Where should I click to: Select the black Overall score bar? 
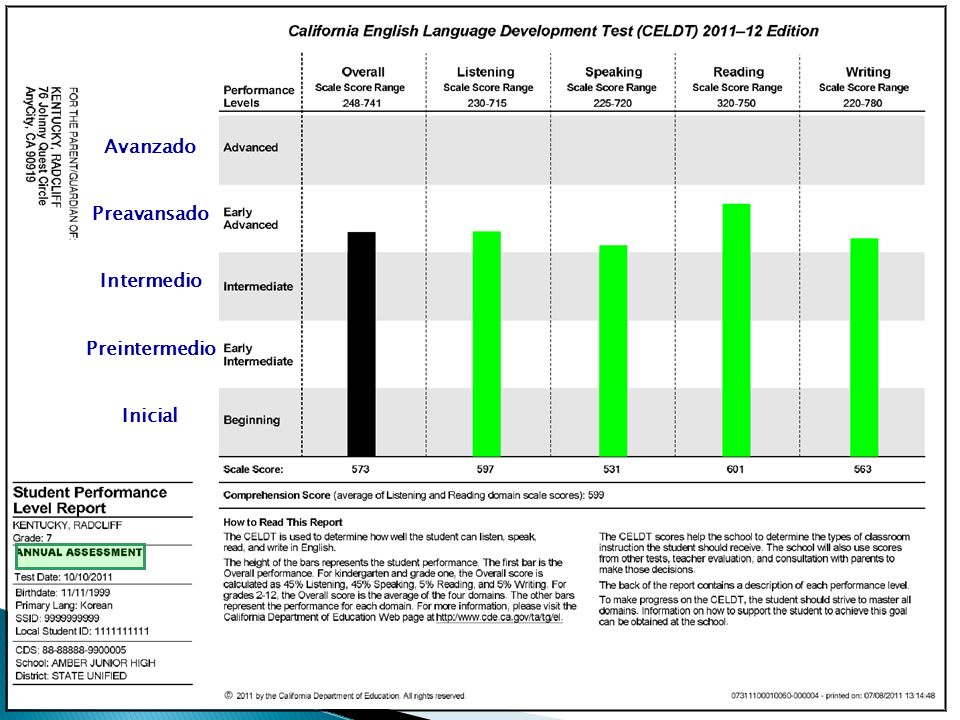(x=362, y=344)
